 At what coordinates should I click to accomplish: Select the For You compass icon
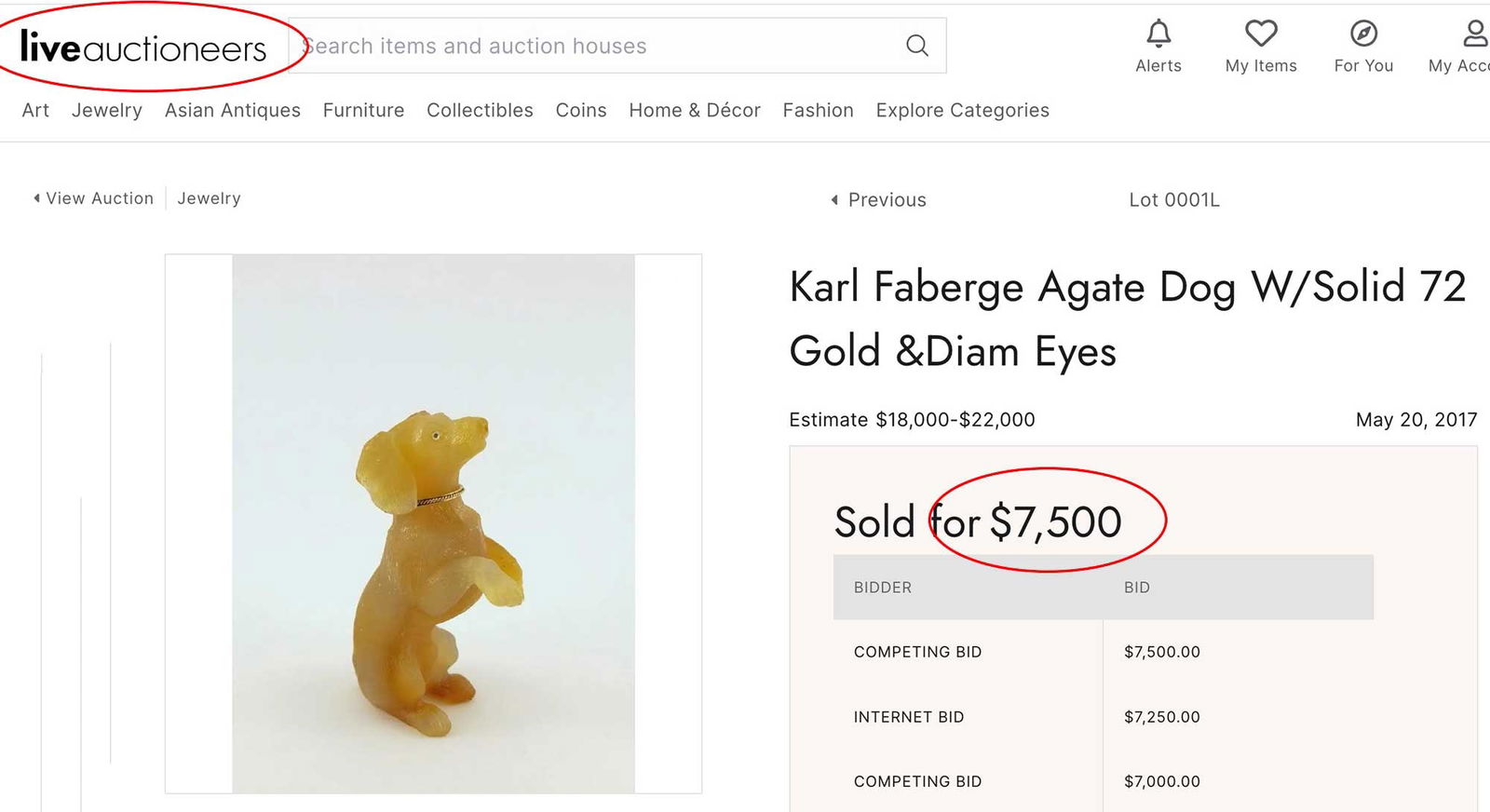tap(1362, 34)
